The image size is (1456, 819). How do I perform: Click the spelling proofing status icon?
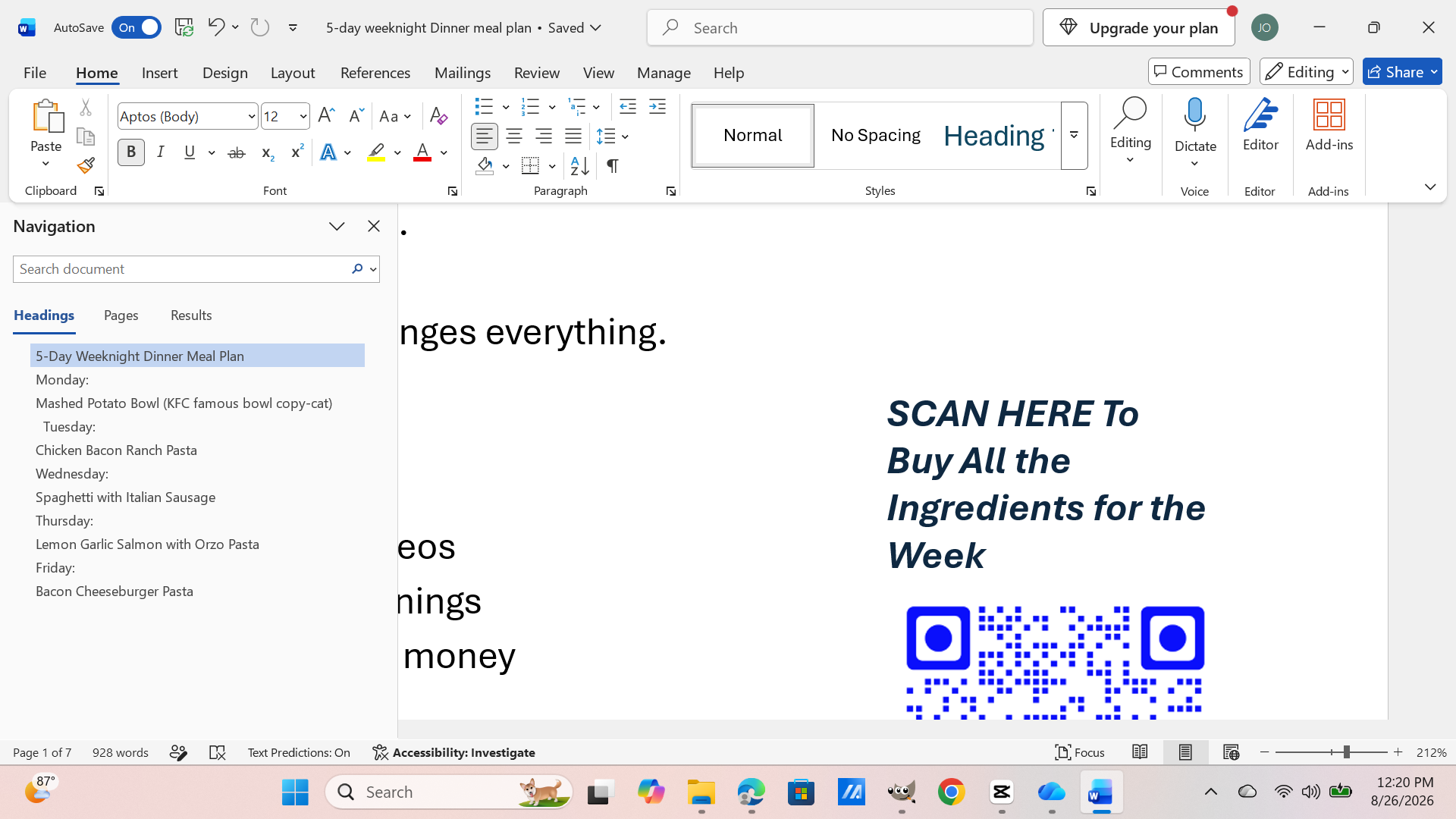coord(218,752)
